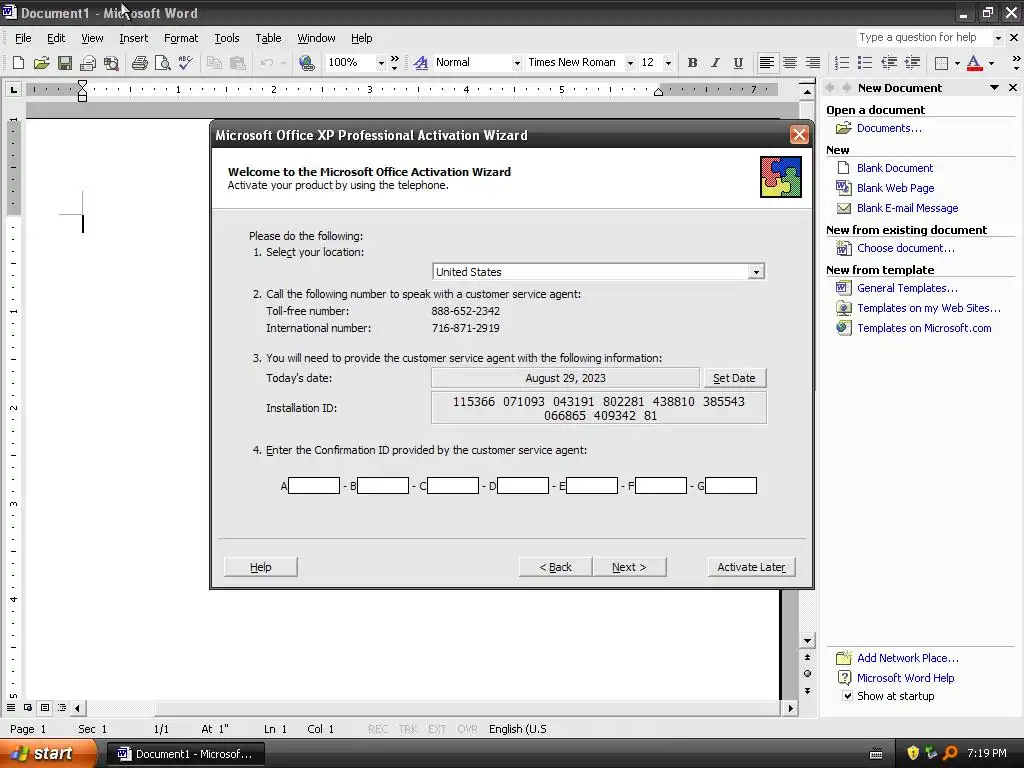Apply numbered list formatting
This screenshot has height=768, width=1024.
(842, 63)
